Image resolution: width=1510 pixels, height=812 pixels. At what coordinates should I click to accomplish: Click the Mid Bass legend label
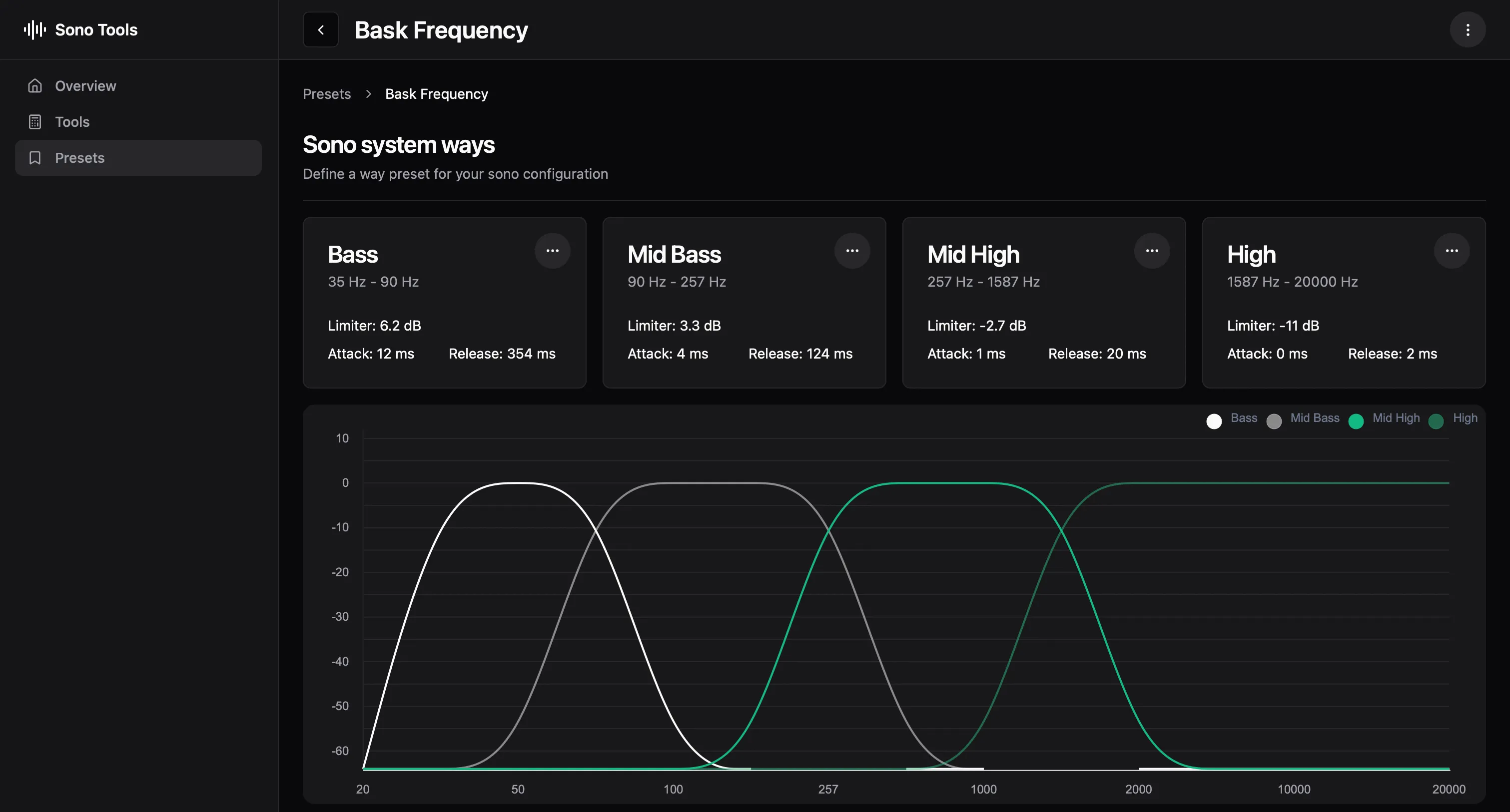[x=1315, y=417]
